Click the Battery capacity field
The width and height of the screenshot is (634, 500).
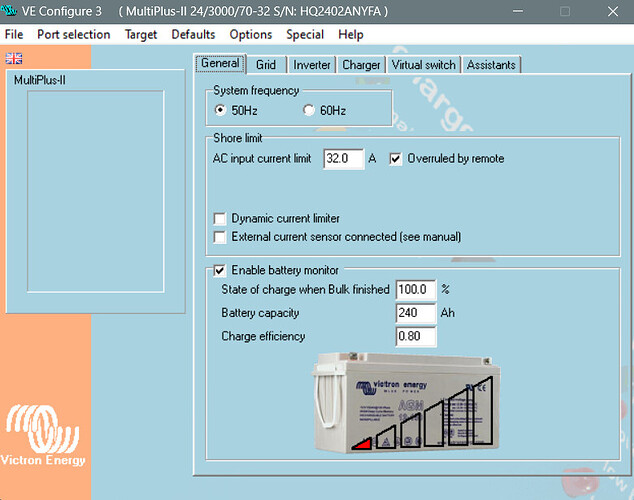pos(416,313)
